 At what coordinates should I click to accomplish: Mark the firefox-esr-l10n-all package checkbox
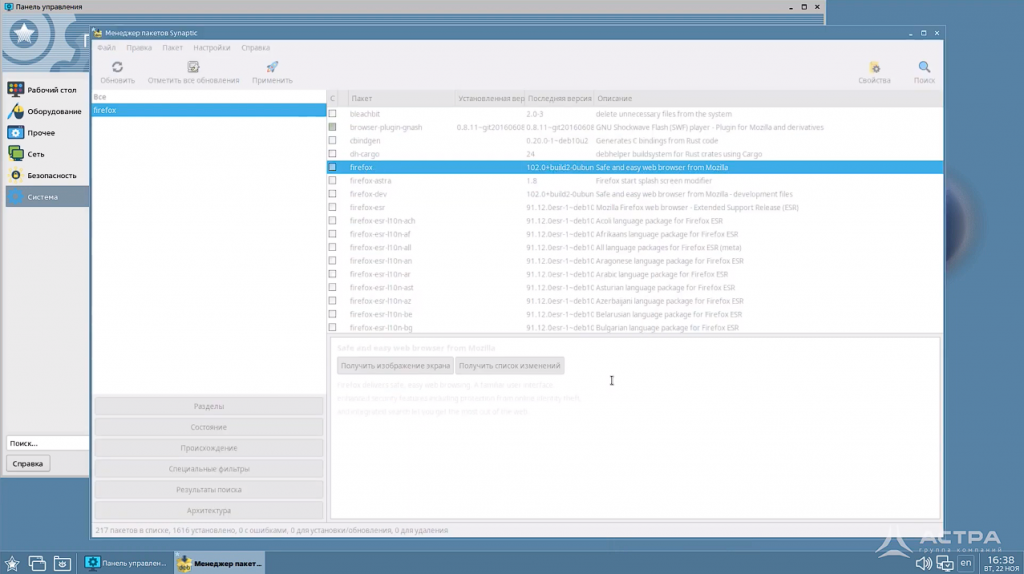click(x=332, y=247)
